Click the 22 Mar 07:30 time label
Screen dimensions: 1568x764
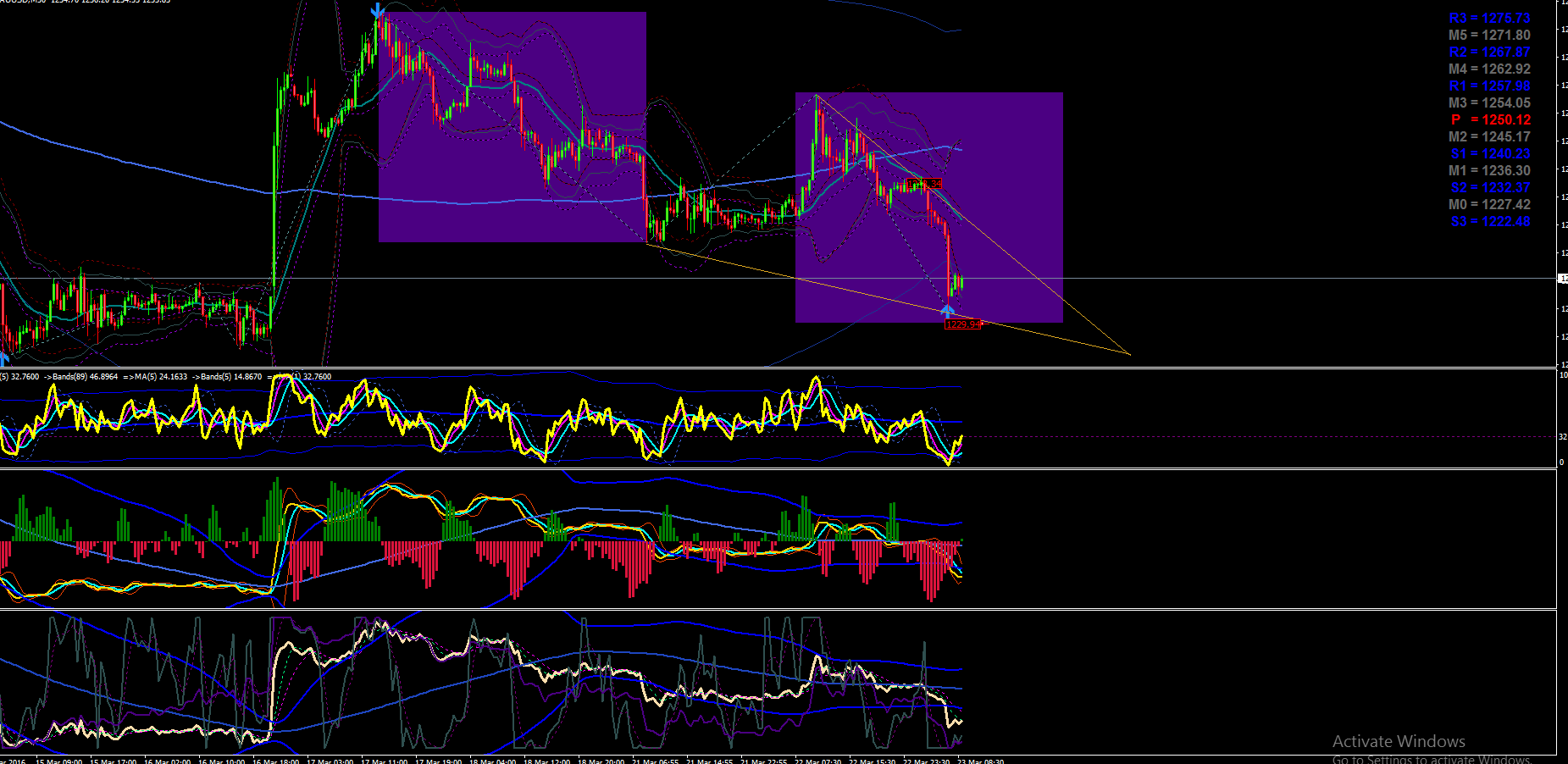tap(817, 761)
